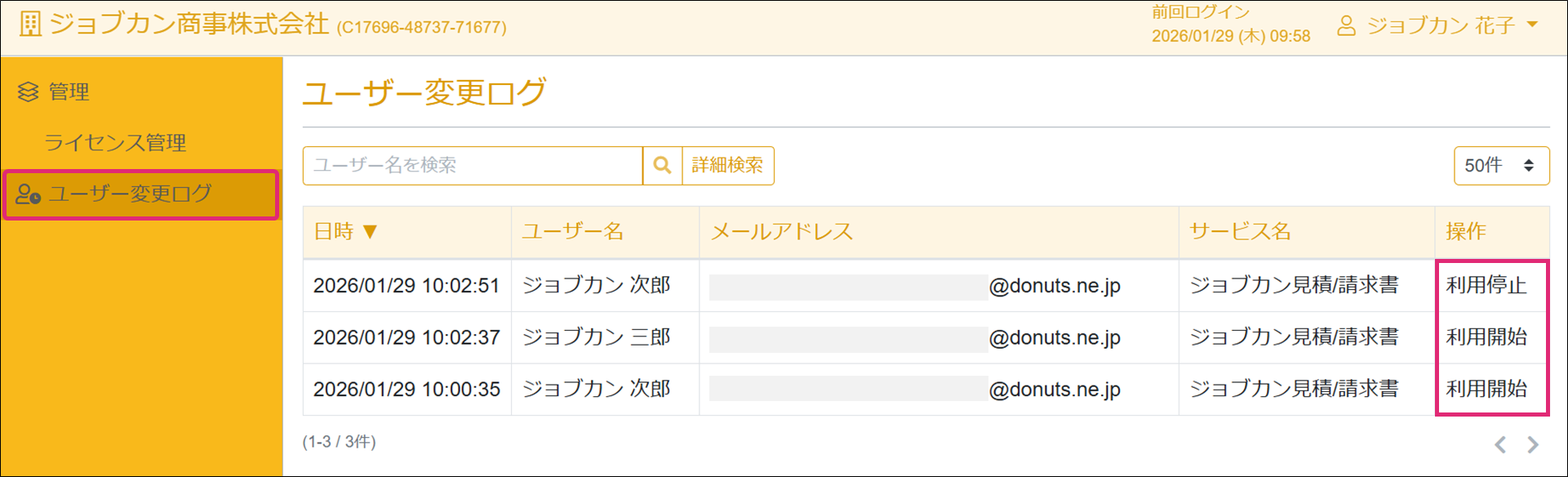
Task: Click the user-clock icon in sidebar
Action: coord(29,194)
